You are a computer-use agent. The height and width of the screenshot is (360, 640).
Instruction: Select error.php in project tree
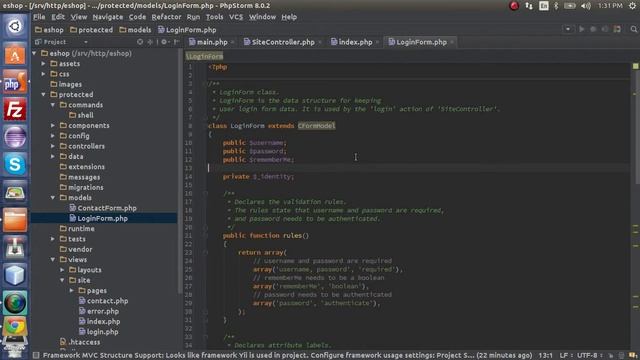pos(99,311)
